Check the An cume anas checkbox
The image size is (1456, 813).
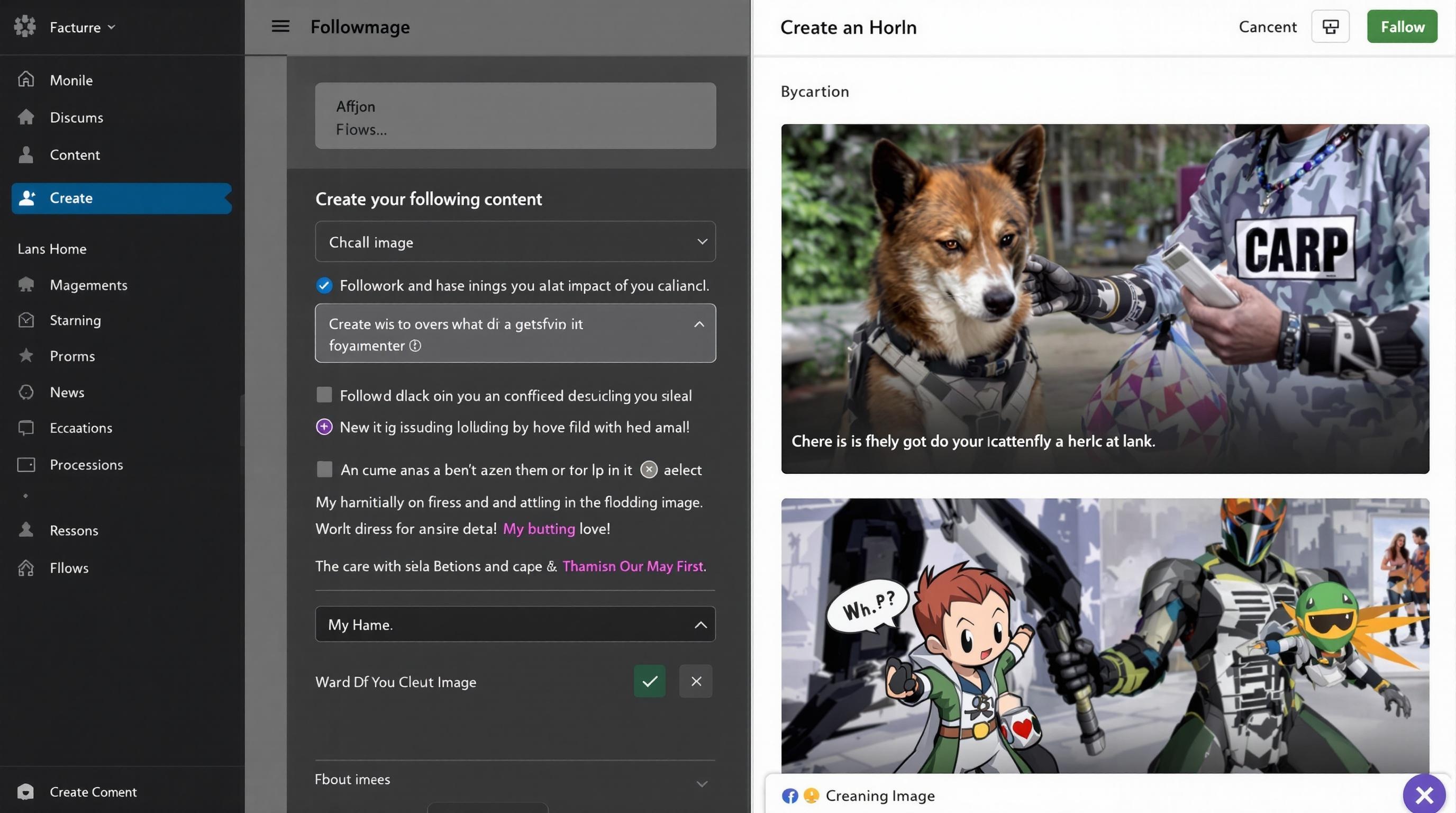click(x=324, y=468)
